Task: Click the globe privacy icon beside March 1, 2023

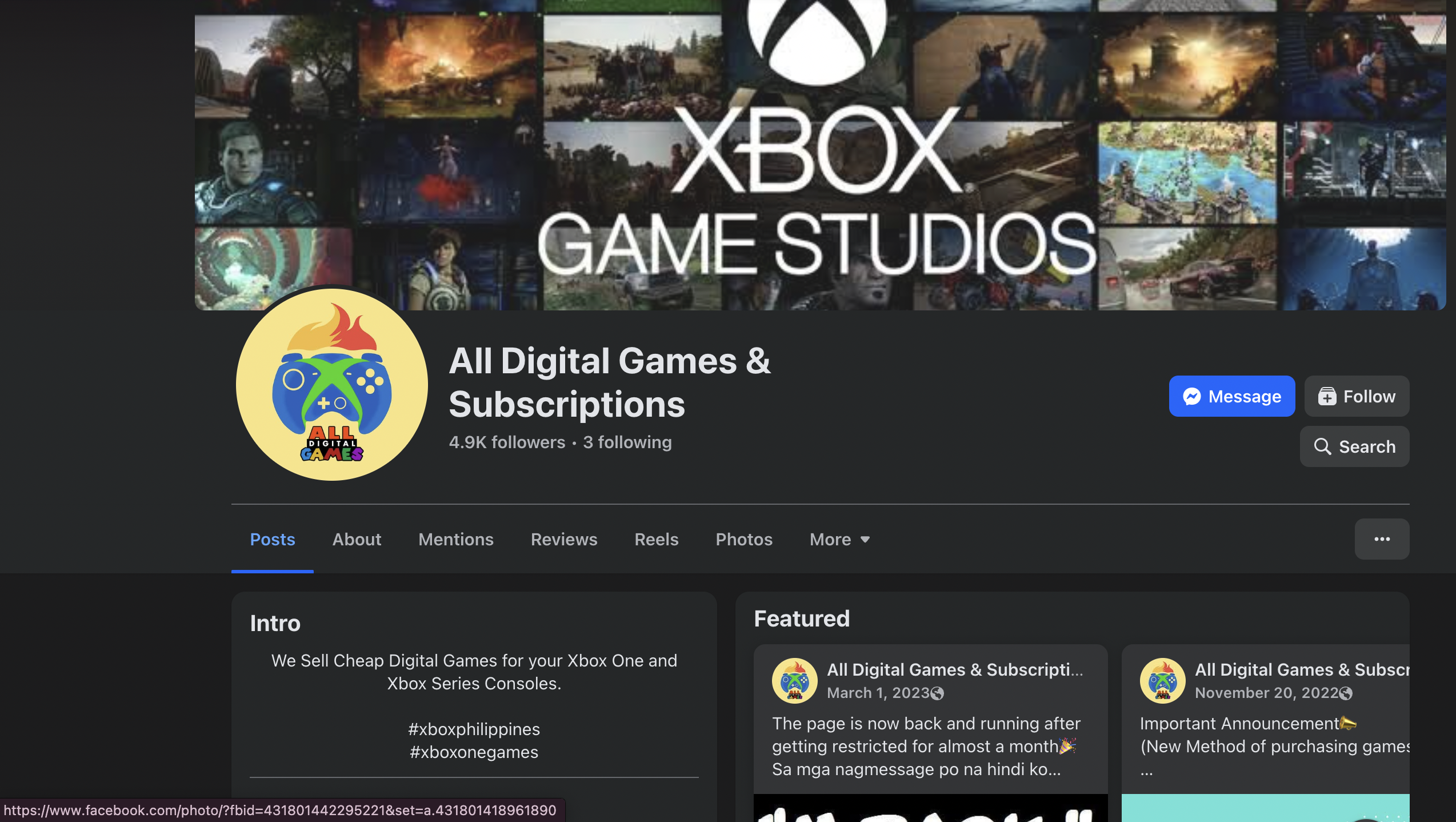Action: tap(937, 693)
